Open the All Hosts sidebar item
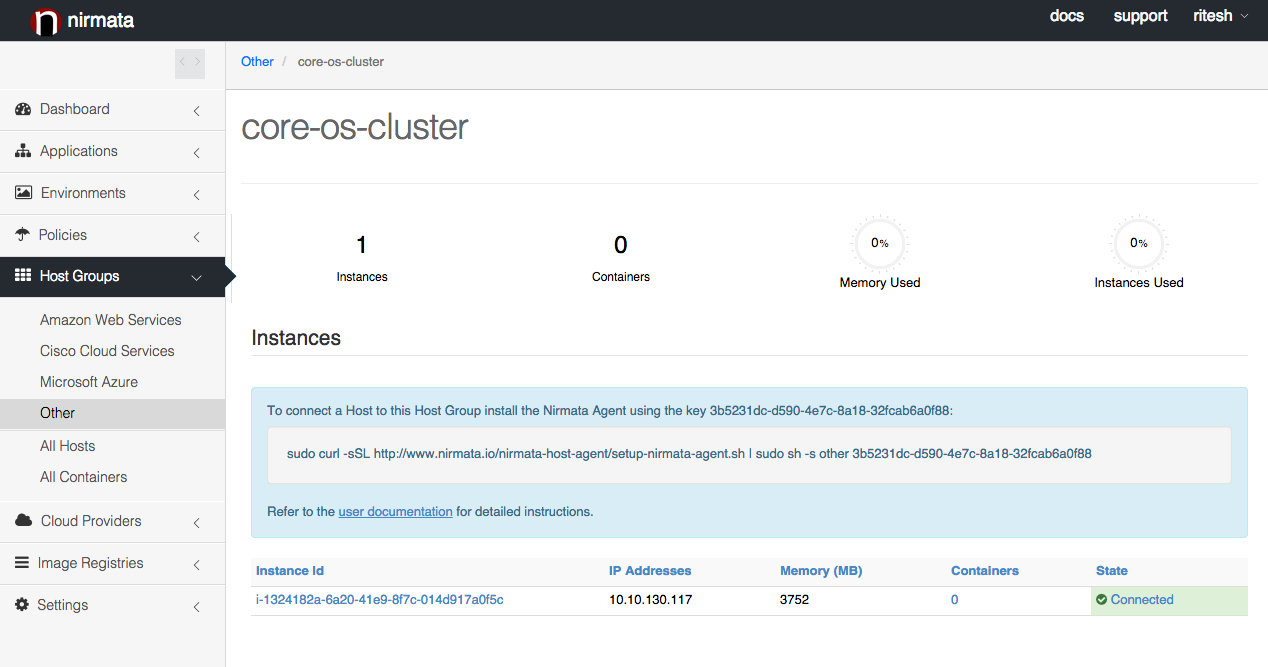 68,446
